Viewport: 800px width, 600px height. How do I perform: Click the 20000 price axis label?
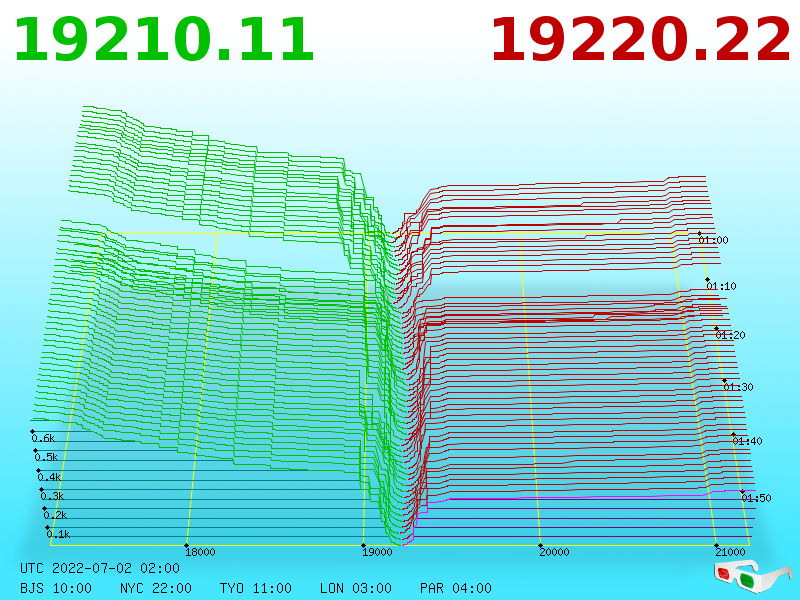tap(554, 552)
